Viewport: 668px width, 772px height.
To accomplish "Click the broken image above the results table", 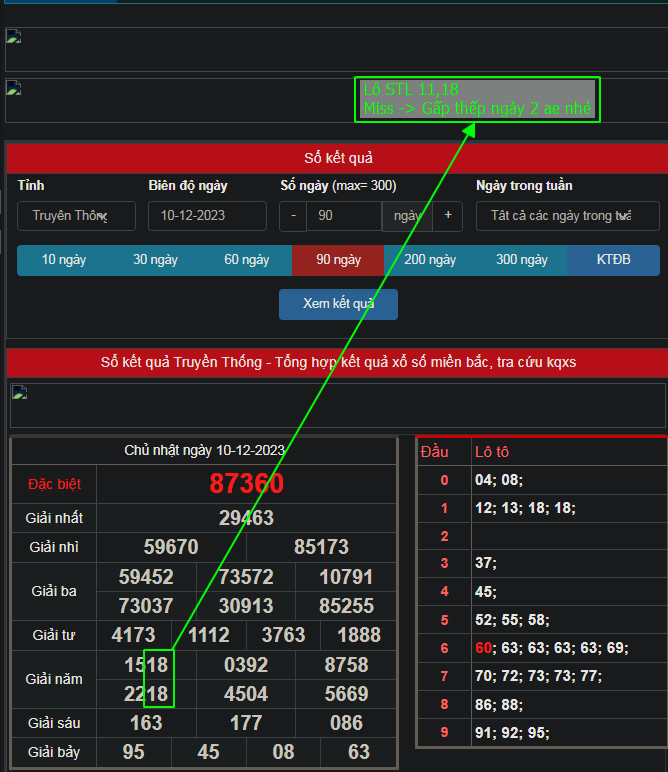I will [x=19, y=392].
